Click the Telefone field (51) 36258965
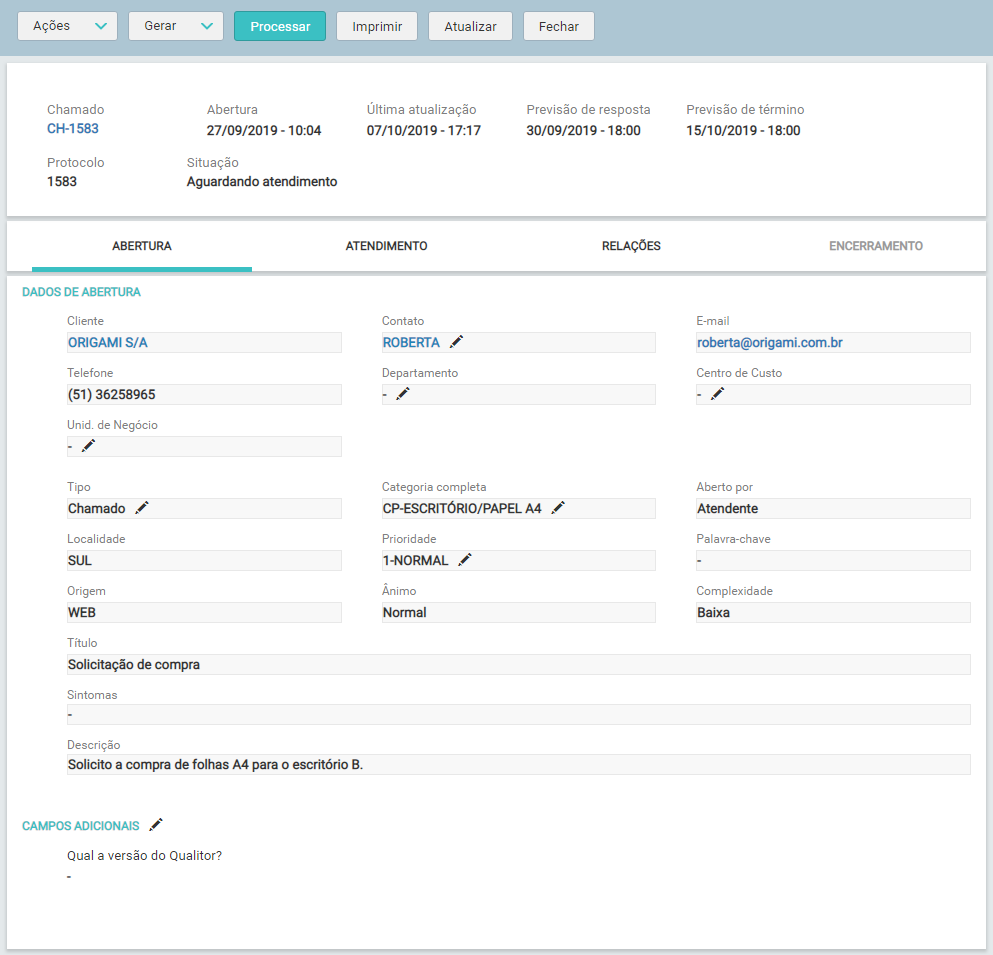The height and width of the screenshot is (955, 993). pos(204,395)
